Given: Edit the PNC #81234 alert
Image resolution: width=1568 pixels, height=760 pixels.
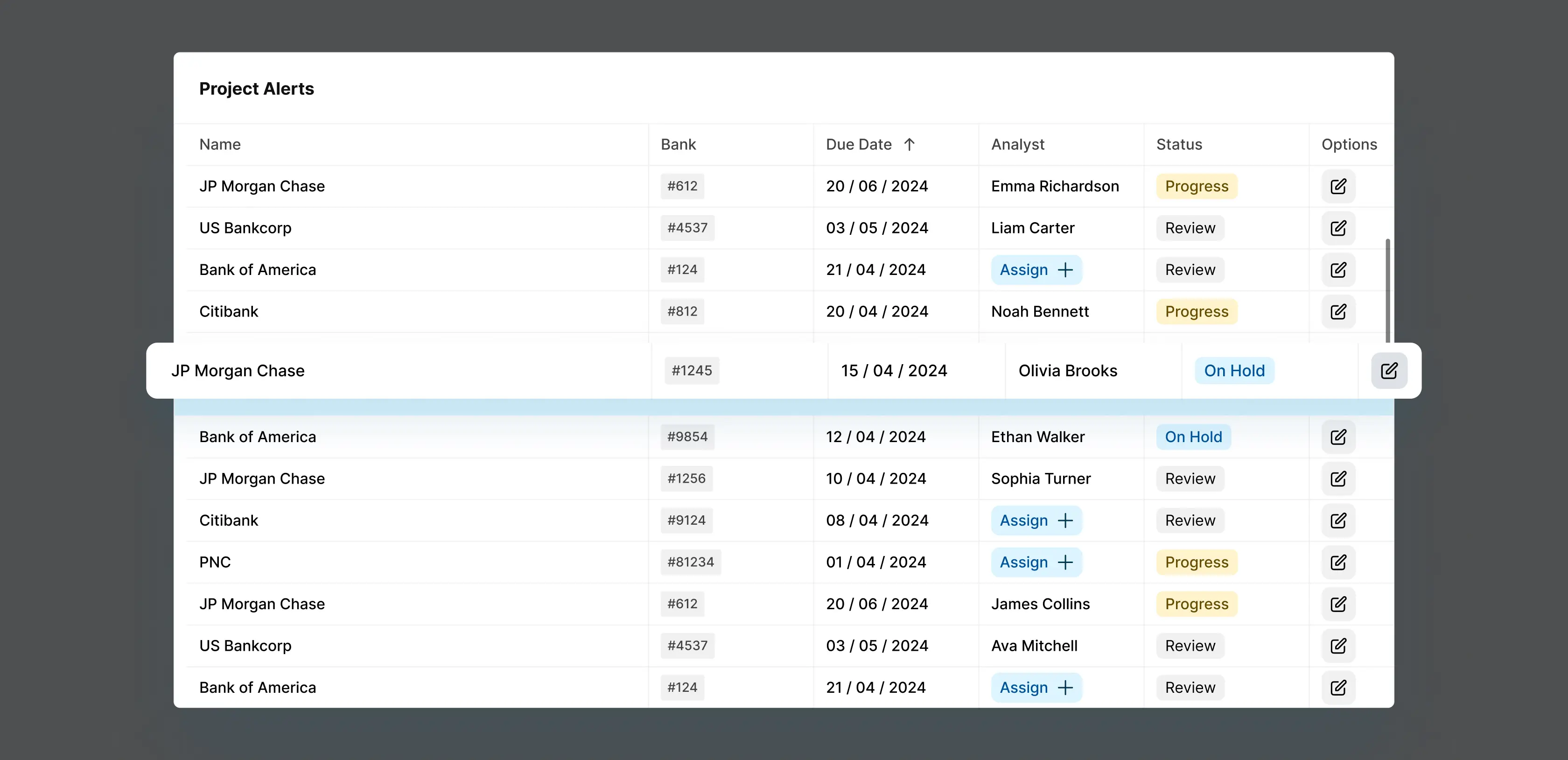Looking at the screenshot, I should point(1338,563).
